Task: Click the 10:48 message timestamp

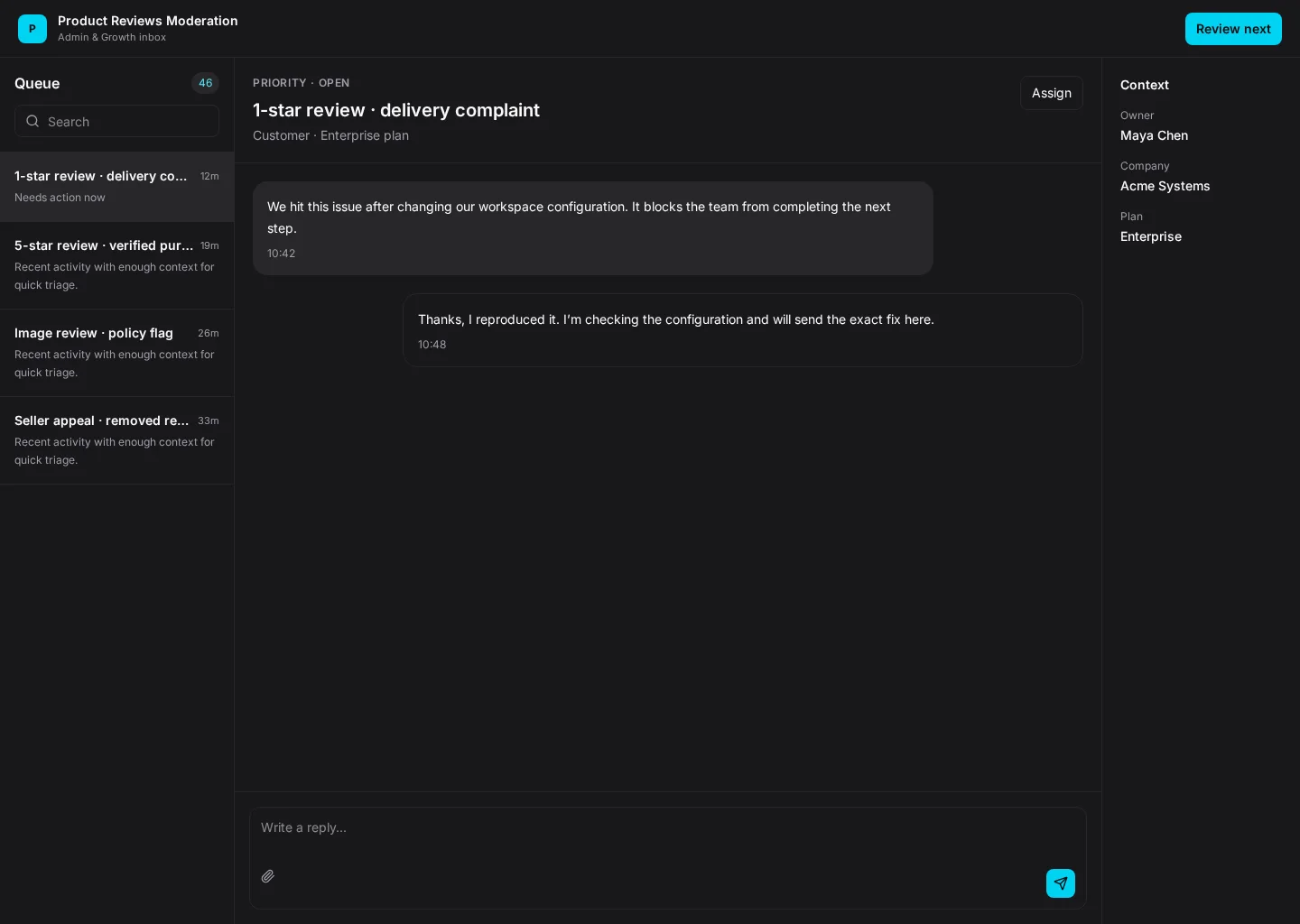Action: (x=432, y=345)
